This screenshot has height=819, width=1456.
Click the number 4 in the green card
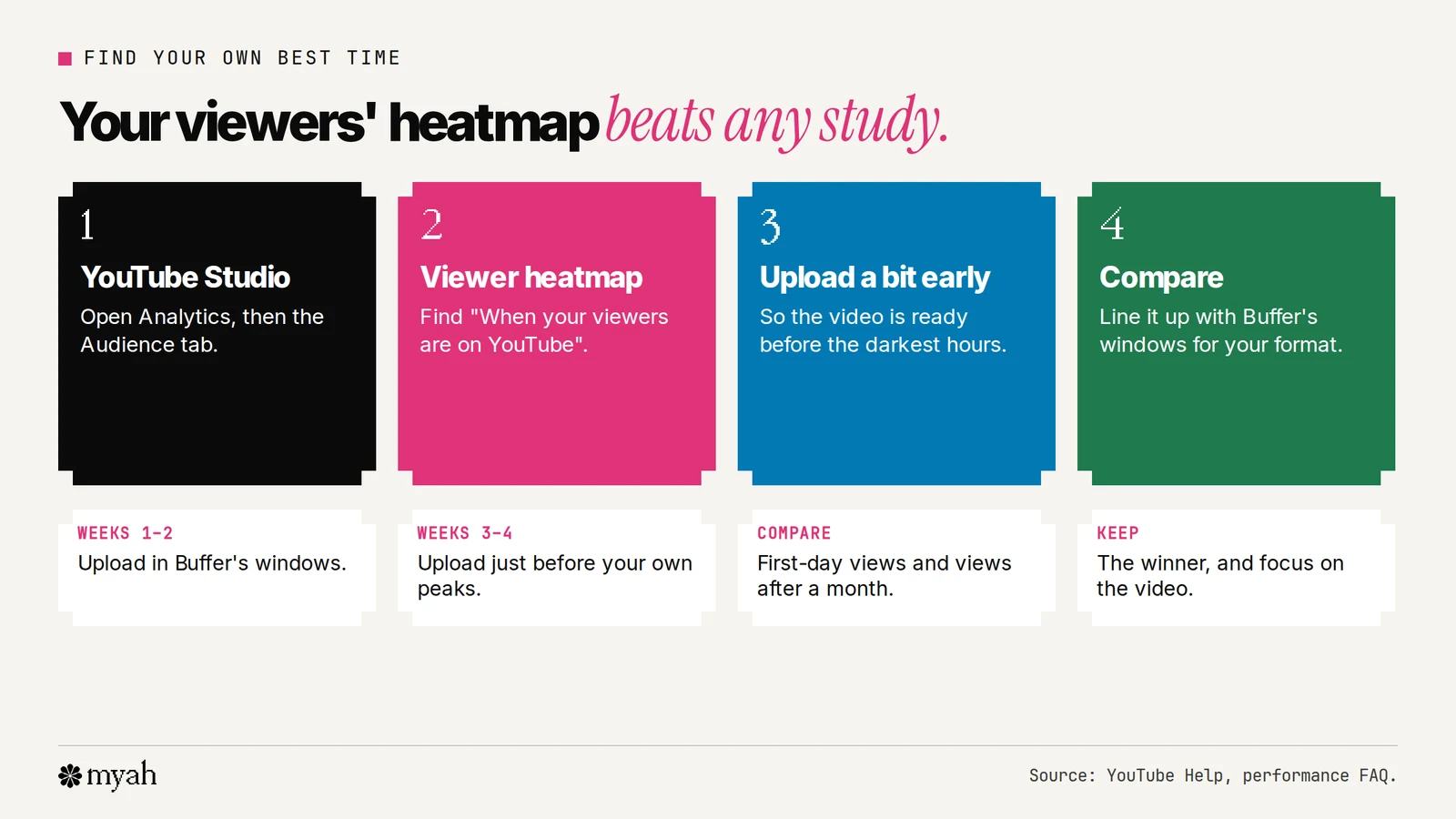point(1112,225)
